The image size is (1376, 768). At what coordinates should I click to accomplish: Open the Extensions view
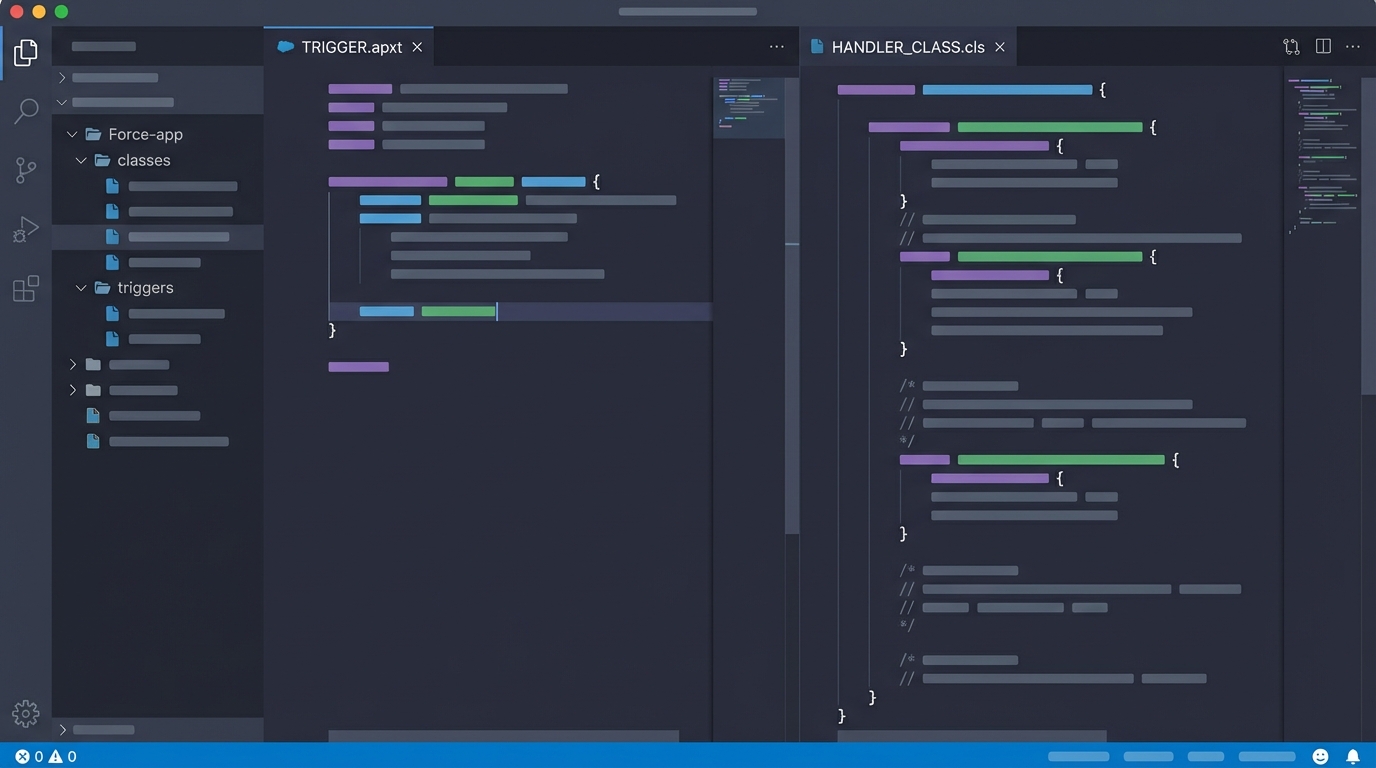click(25, 288)
